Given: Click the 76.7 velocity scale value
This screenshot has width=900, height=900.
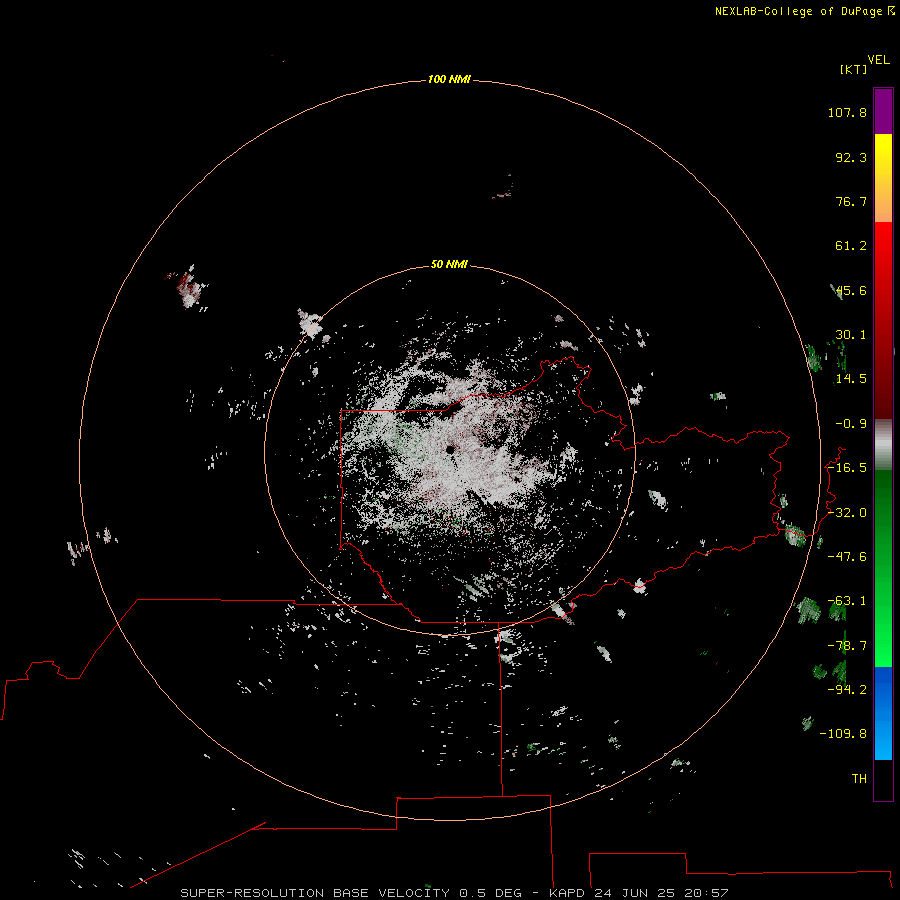Looking at the screenshot, I should 851,201.
